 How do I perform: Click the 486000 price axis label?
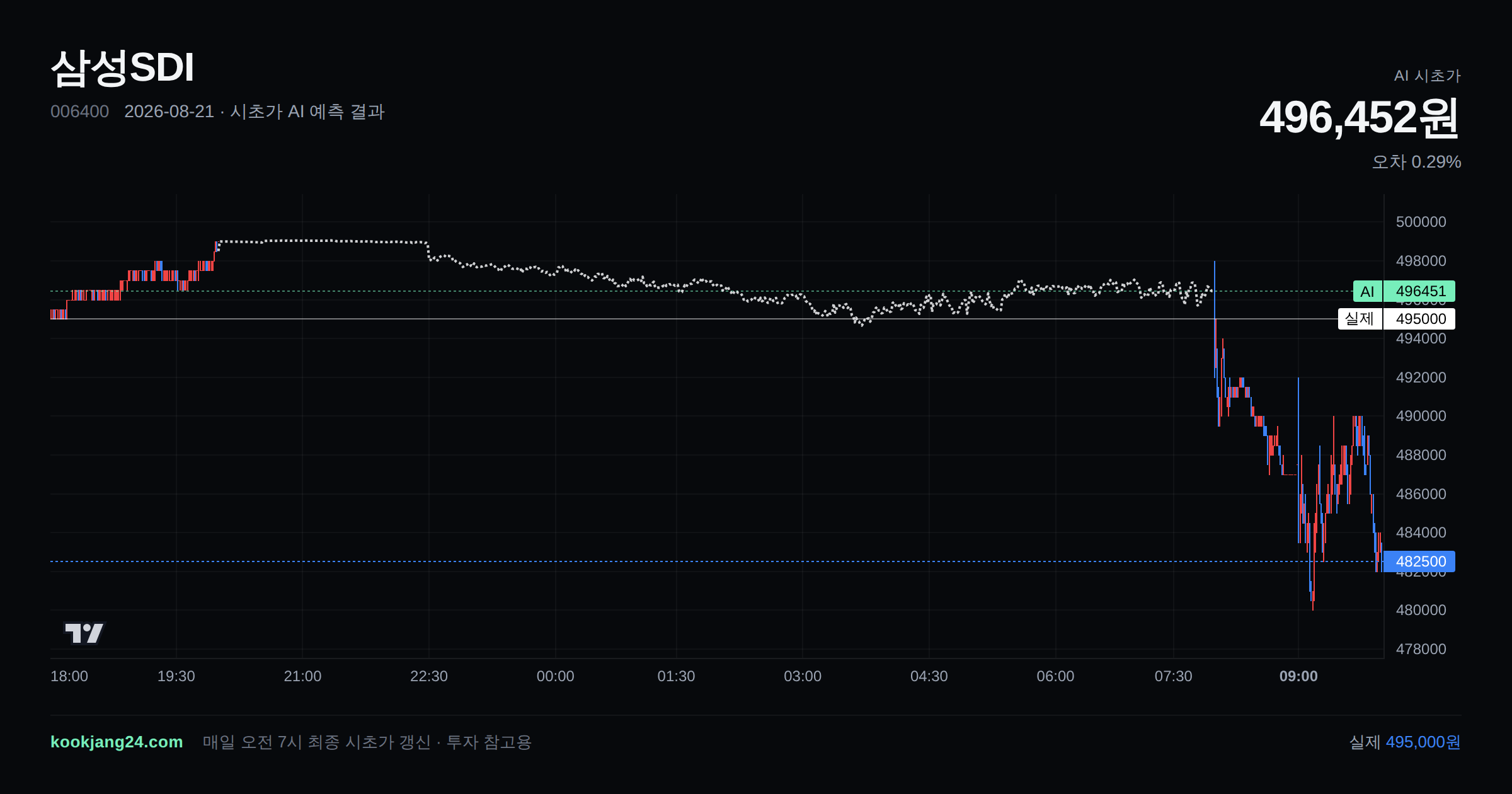click(x=1421, y=494)
